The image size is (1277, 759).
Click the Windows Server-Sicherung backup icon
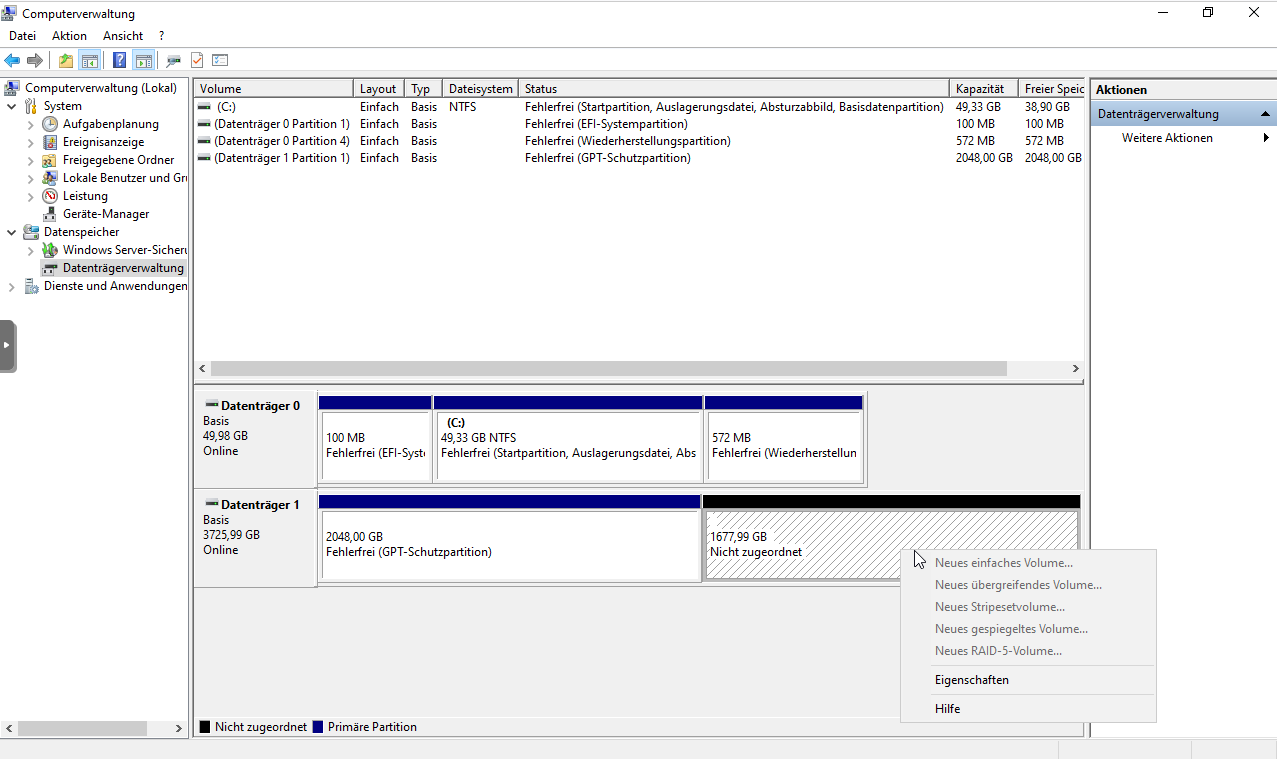click(x=50, y=250)
